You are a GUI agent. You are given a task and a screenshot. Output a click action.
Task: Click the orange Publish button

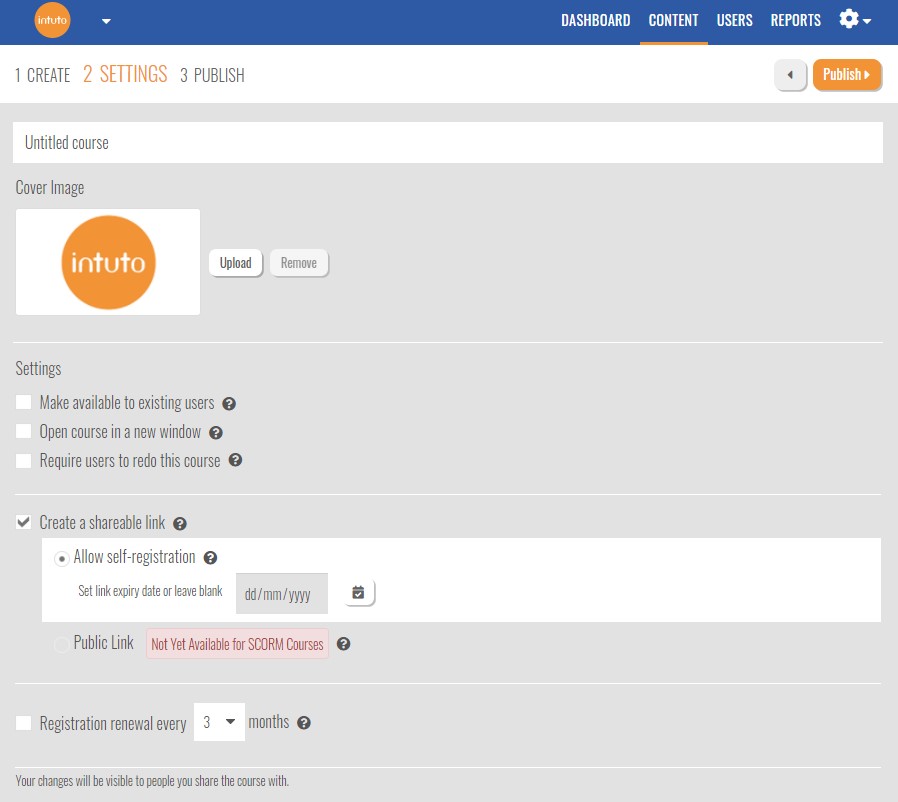[847, 75]
